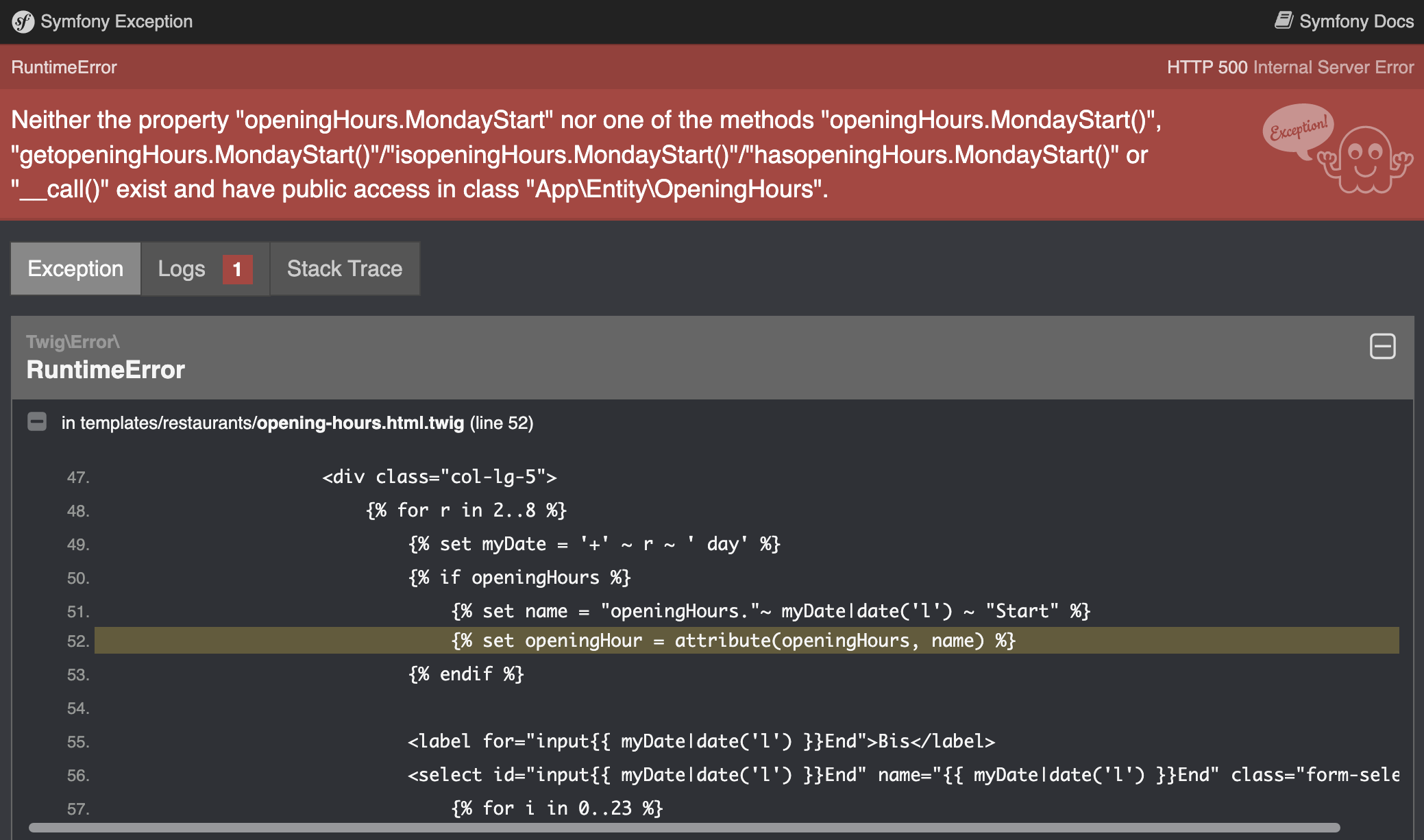Click the HTTP 500 Internal Server Error label
This screenshot has width=1424, height=840.
(1290, 68)
